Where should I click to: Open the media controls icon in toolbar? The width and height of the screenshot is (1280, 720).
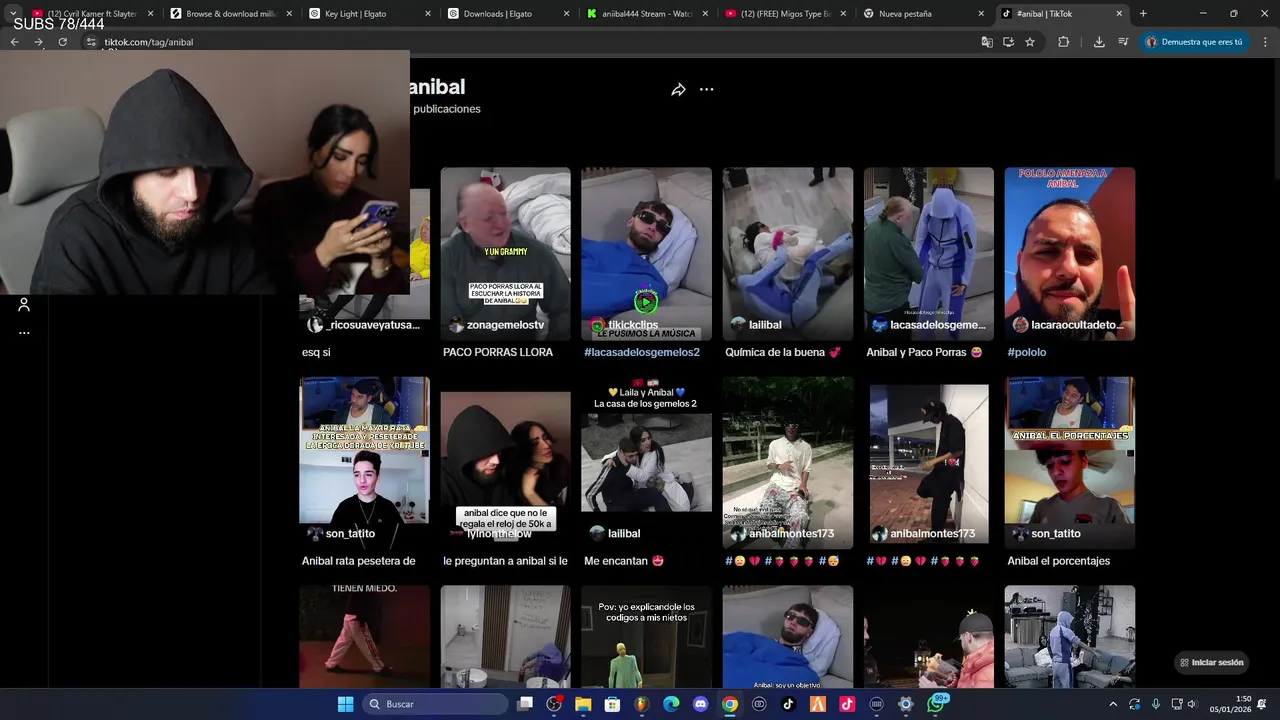click(1123, 42)
